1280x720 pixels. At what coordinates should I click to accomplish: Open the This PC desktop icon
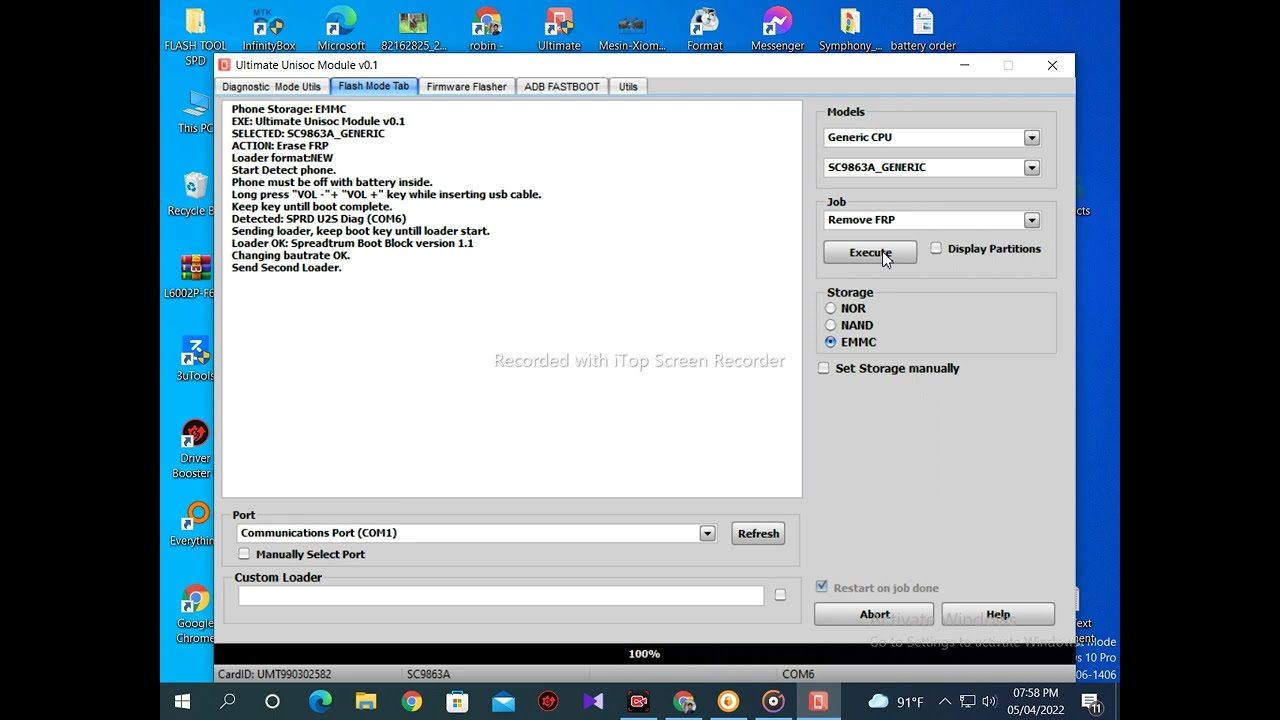tap(196, 112)
